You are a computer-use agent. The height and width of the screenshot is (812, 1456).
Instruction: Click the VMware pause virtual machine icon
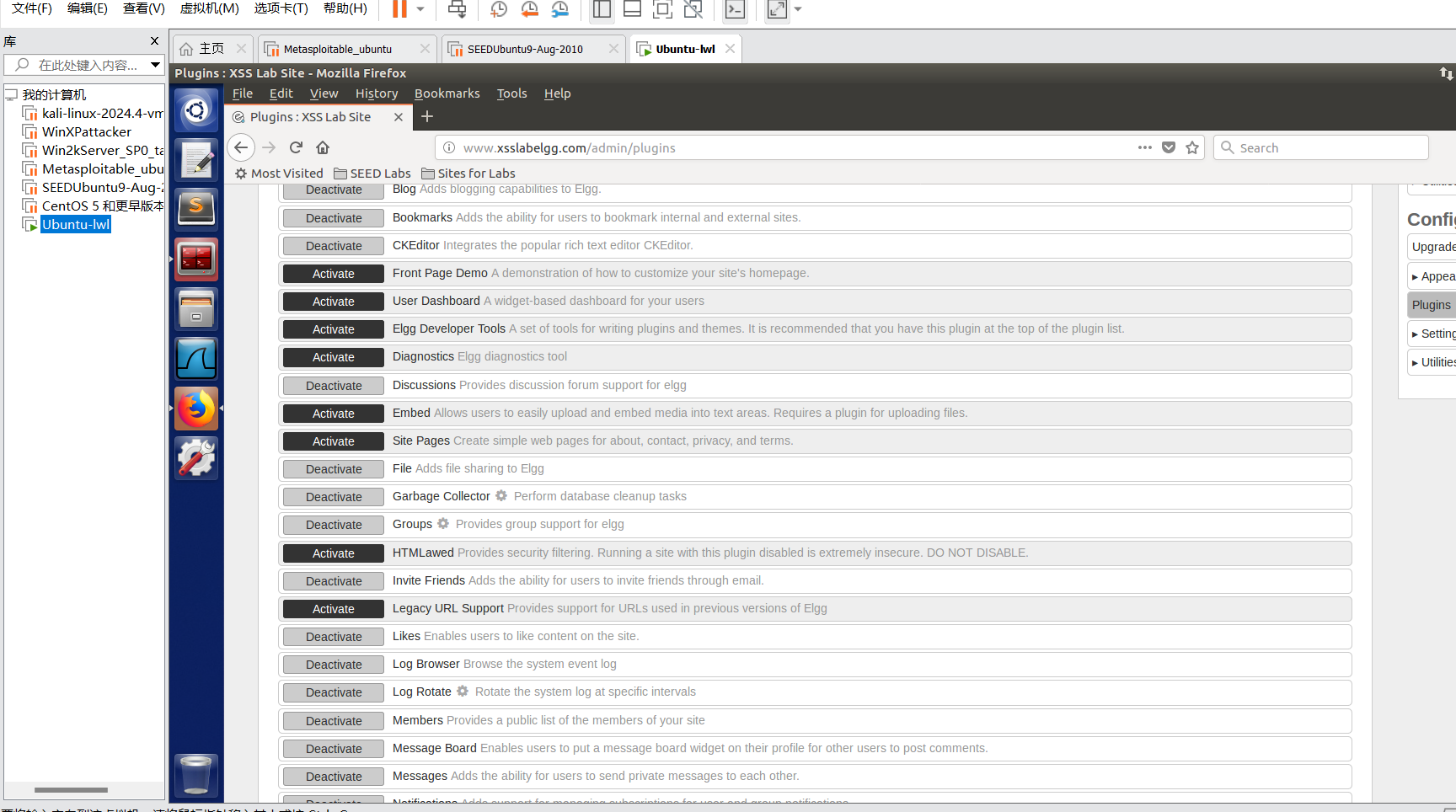(399, 9)
